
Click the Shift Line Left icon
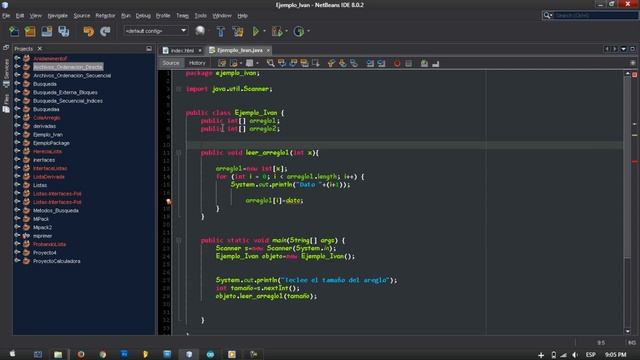[370, 63]
